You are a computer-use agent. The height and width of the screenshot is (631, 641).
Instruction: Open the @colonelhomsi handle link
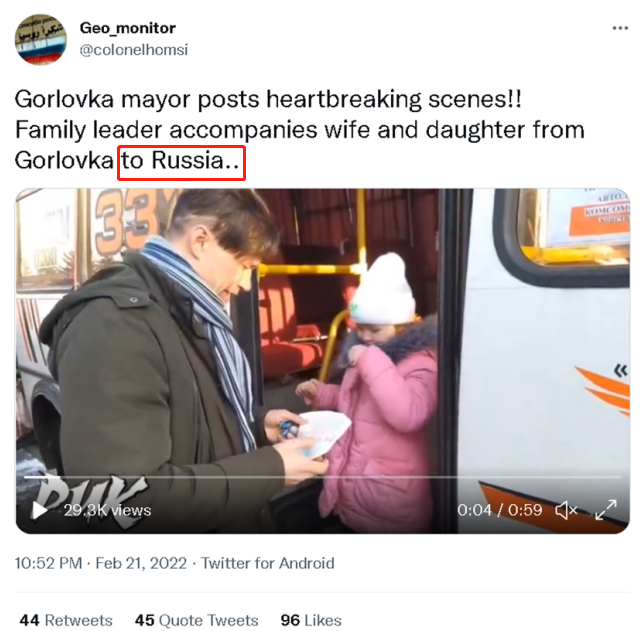pos(134,50)
